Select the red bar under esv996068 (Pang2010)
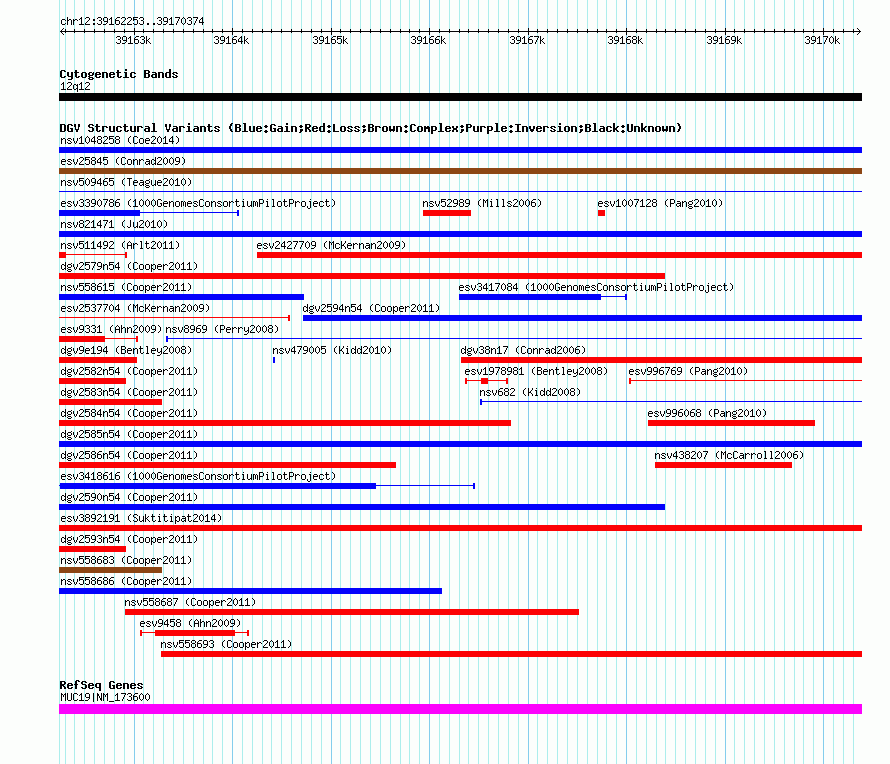The width and height of the screenshot is (890, 764). point(731,423)
